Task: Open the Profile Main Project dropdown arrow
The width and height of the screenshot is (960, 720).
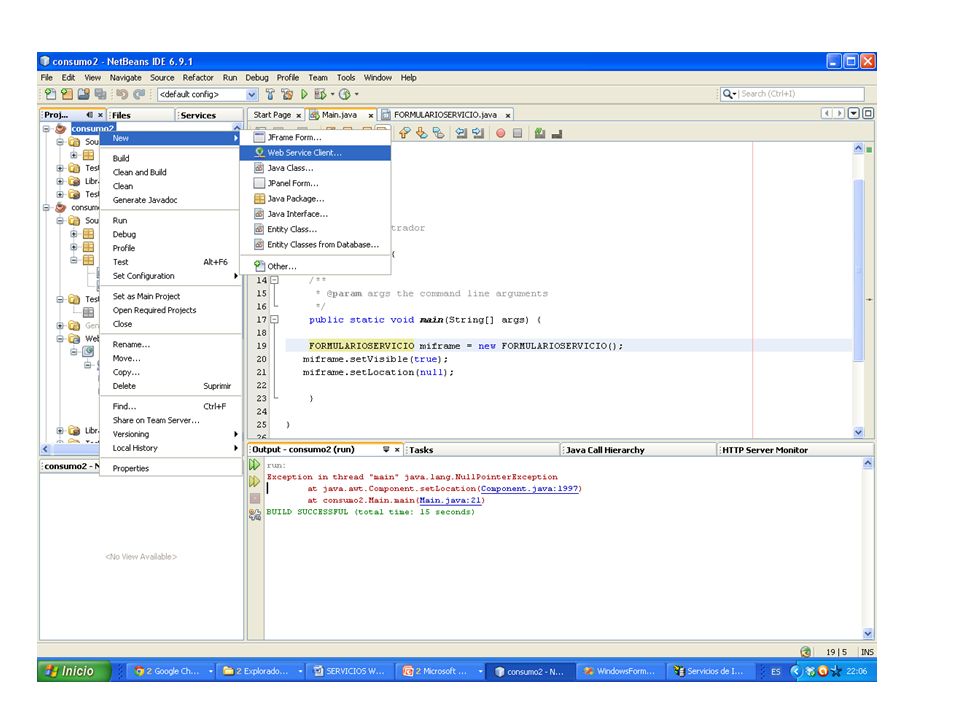Action: point(356,94)
